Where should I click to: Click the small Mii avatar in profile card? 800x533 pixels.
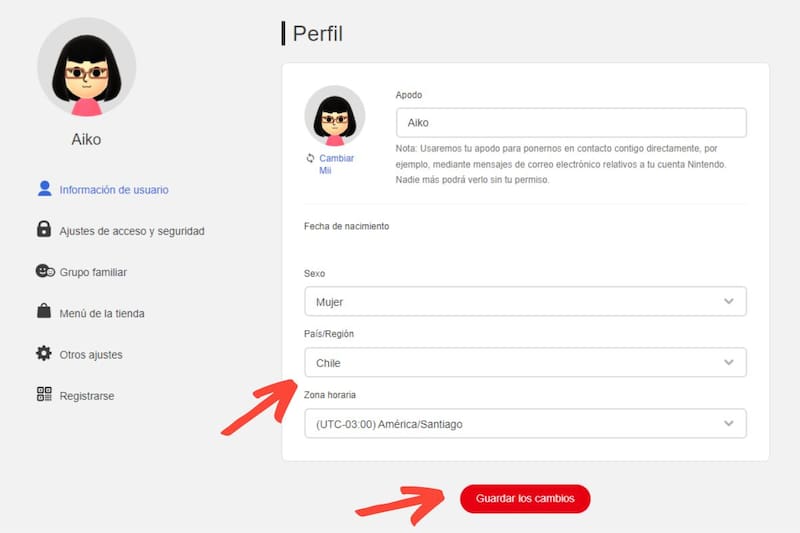[x=334, y=115]
